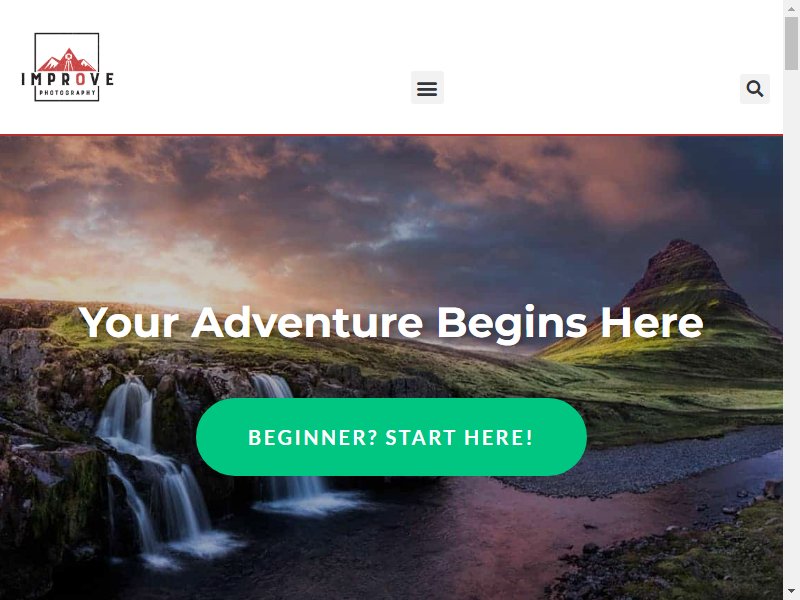Open the hamburger navigation menu
The width and height of the screenshot is (800, 600).
coord(427,88)
